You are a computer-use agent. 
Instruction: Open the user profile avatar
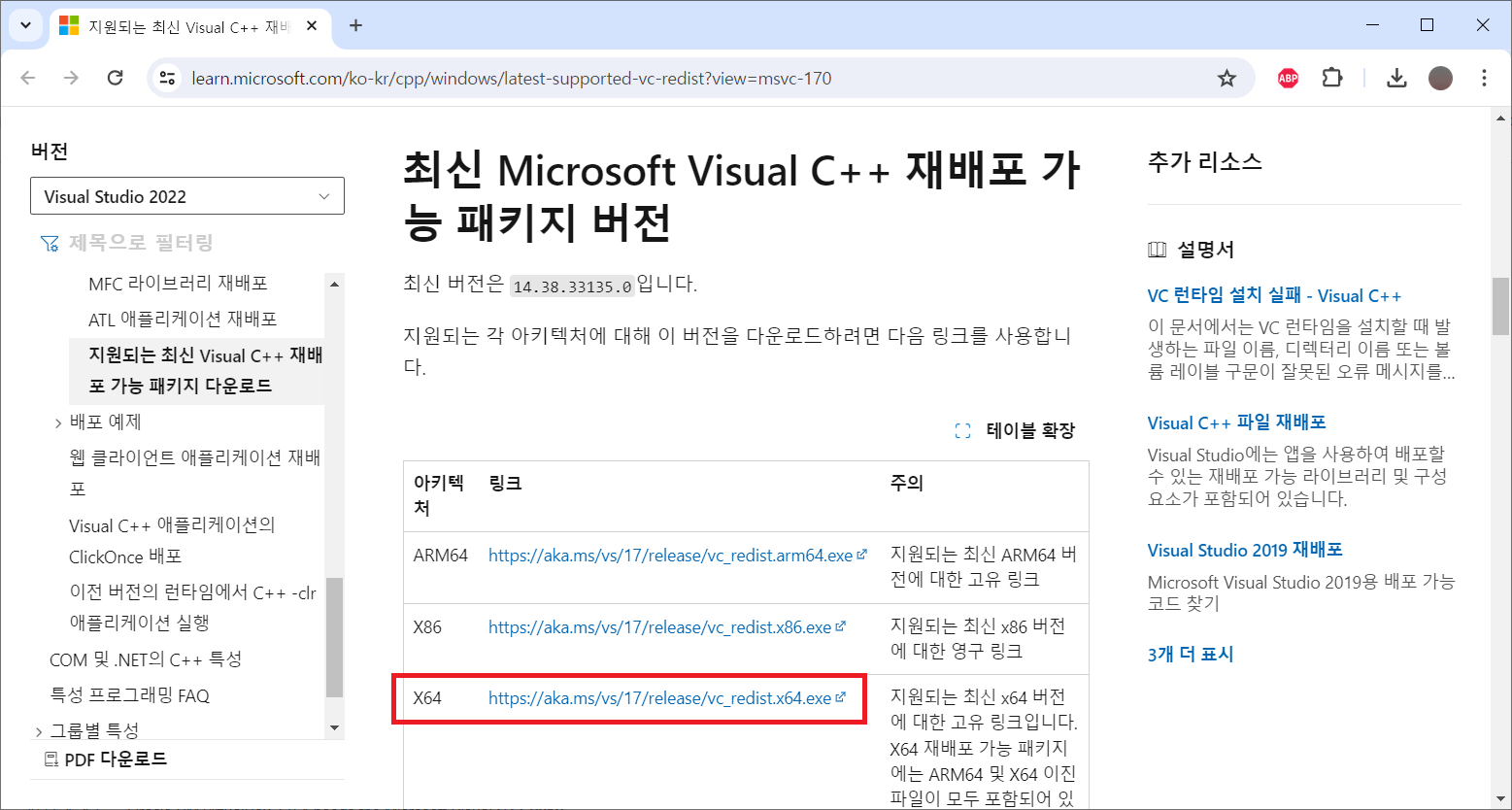[x=1441, y=79]
